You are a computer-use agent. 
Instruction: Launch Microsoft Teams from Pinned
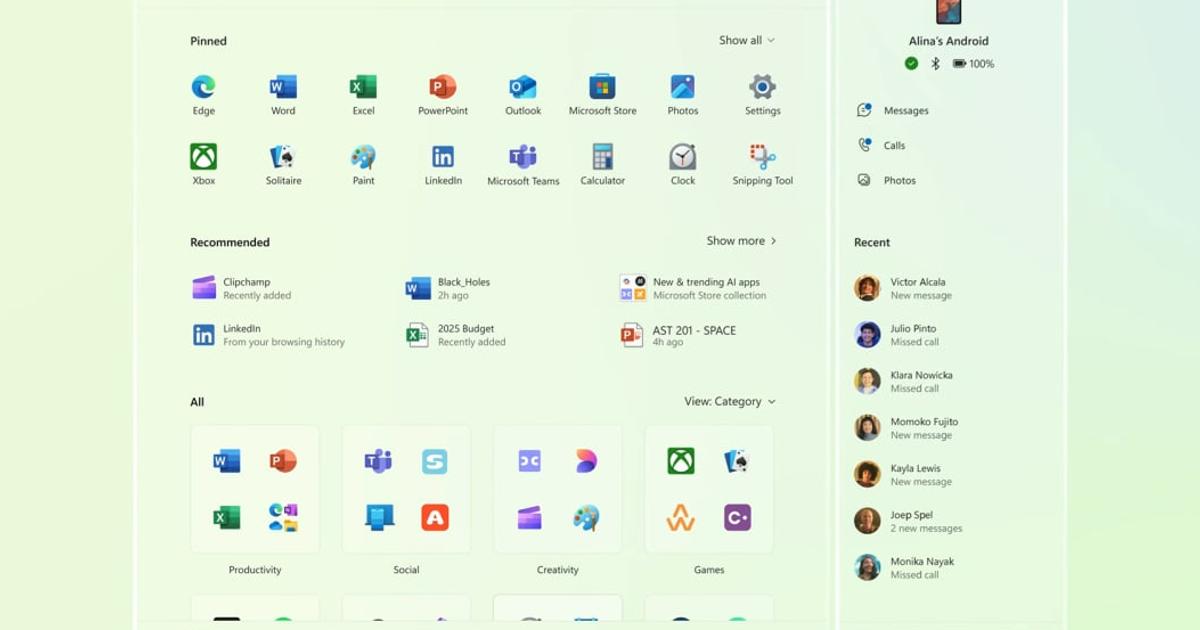click(523, 165)
